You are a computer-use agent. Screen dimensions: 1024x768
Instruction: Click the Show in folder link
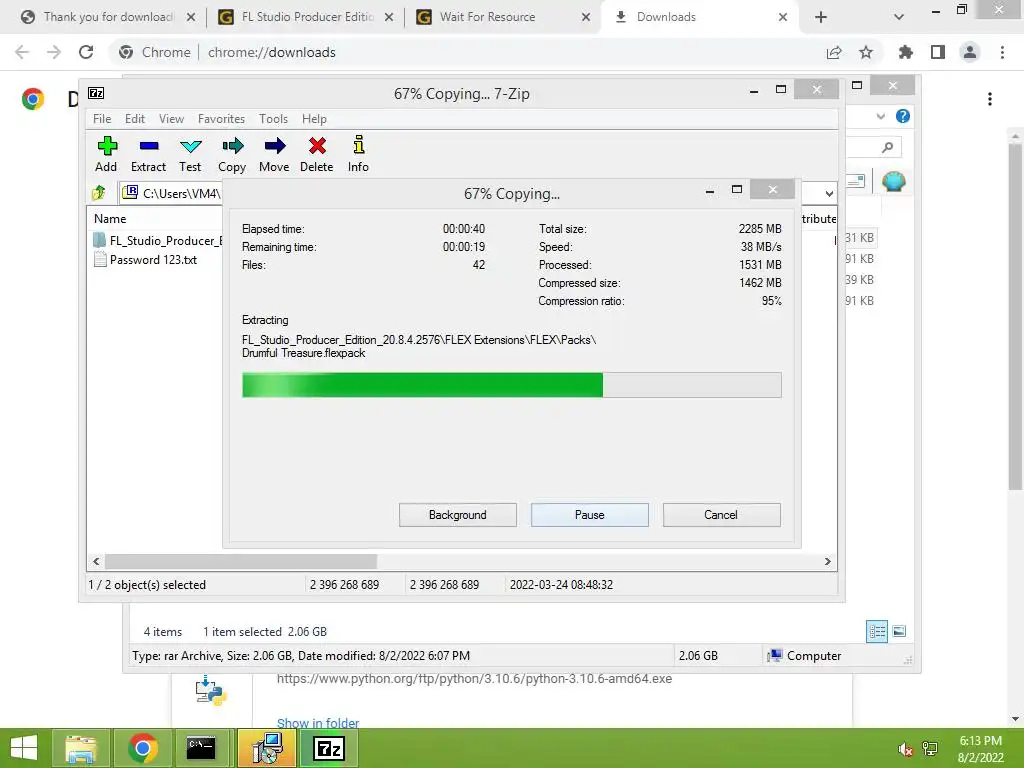pyautogui.click(x=318, y=722)
